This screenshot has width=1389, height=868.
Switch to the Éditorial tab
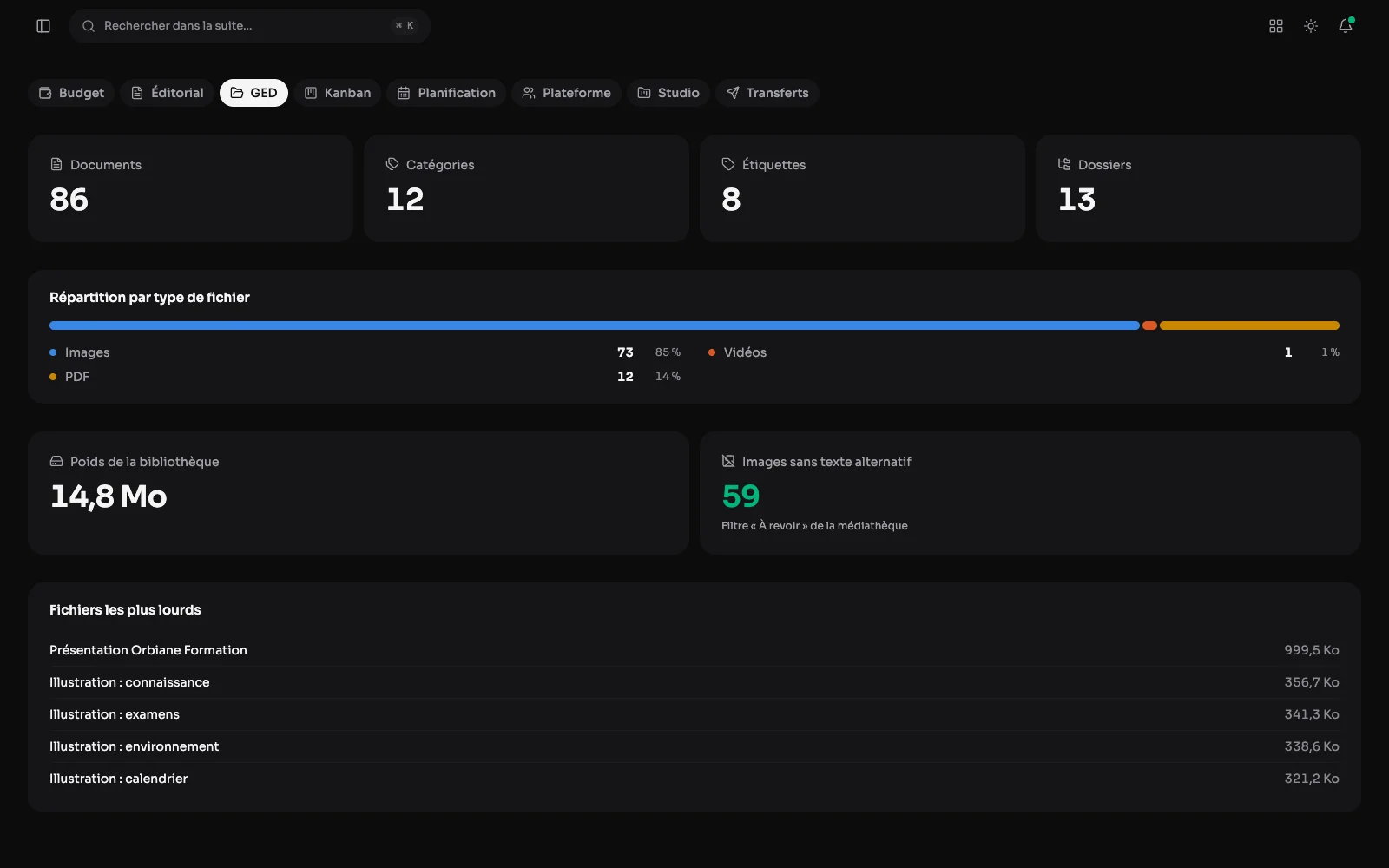167,93
